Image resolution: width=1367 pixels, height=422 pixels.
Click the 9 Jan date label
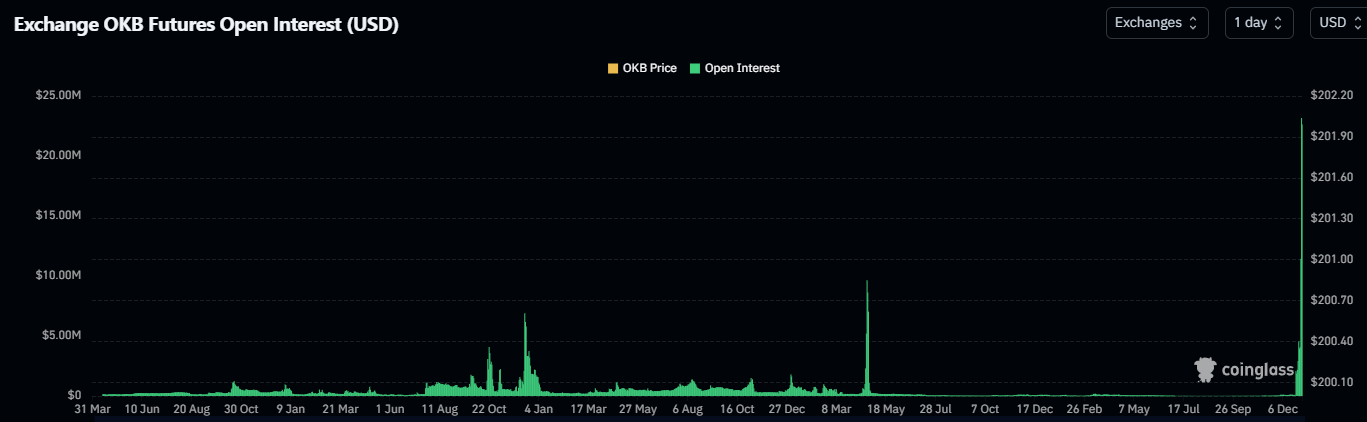point(290,409)
